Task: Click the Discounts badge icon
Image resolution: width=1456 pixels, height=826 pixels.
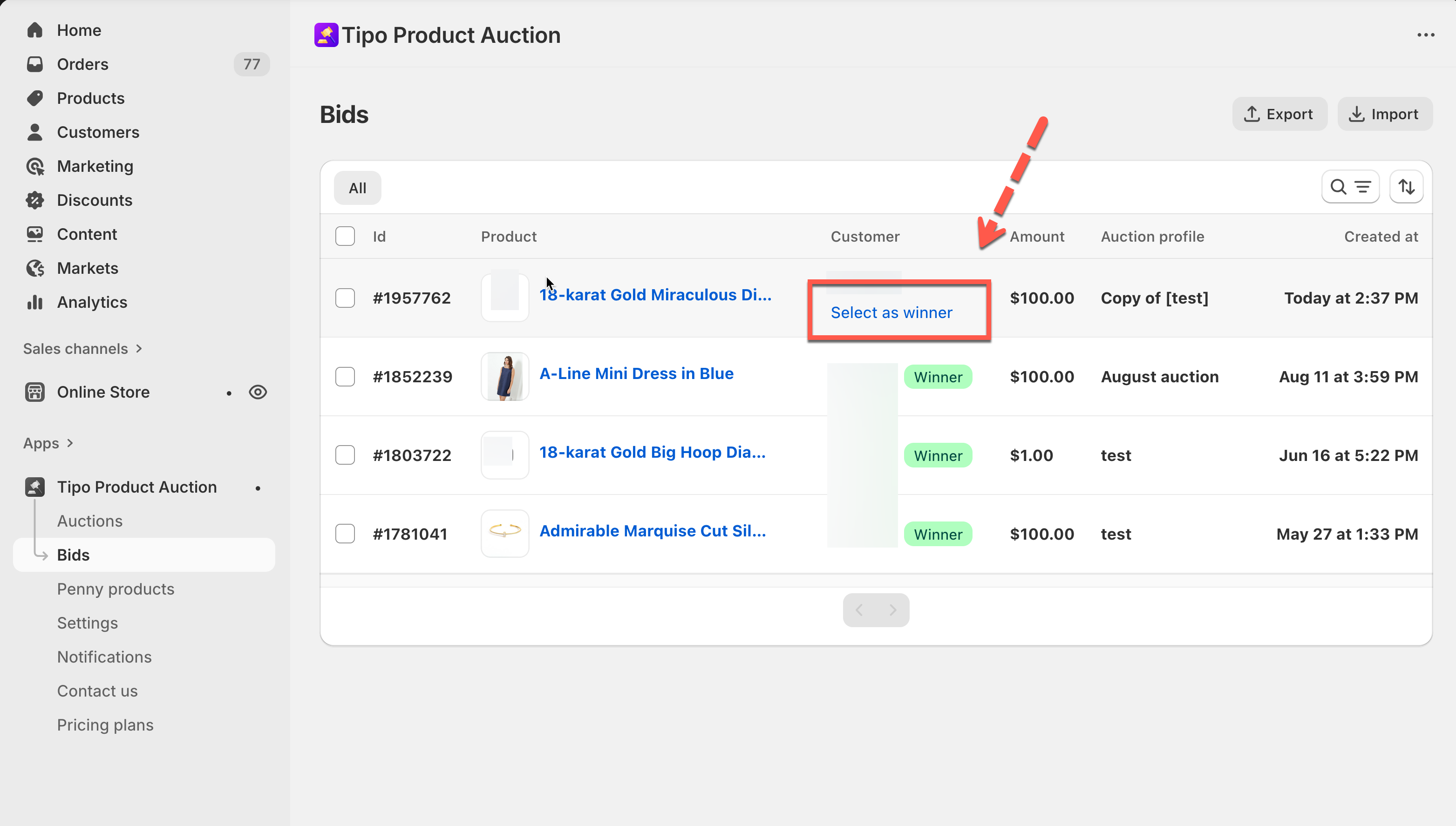Action: pos(34,200)
